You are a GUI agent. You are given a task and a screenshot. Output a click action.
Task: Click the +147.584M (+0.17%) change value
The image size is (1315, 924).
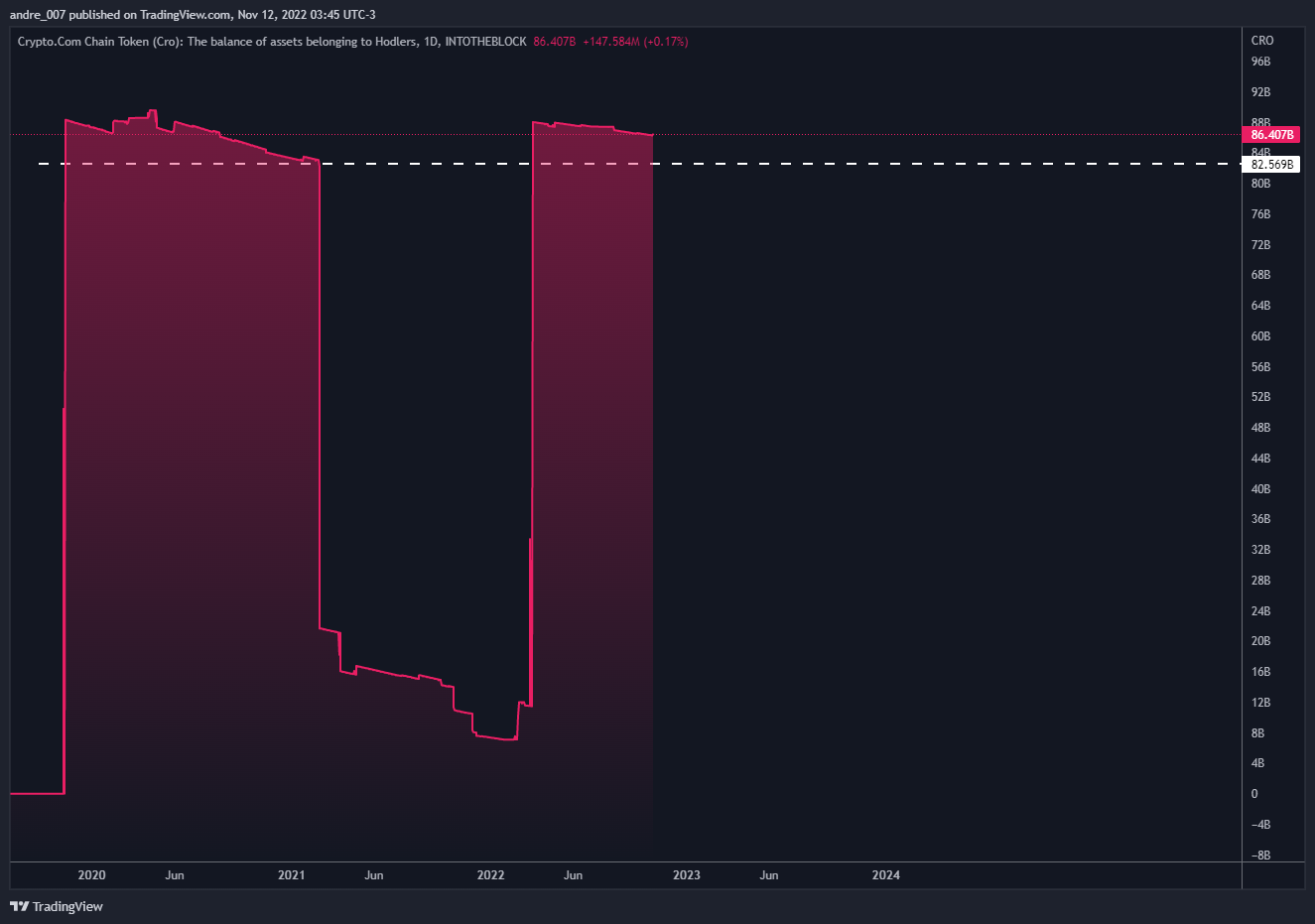pos(635,42)
